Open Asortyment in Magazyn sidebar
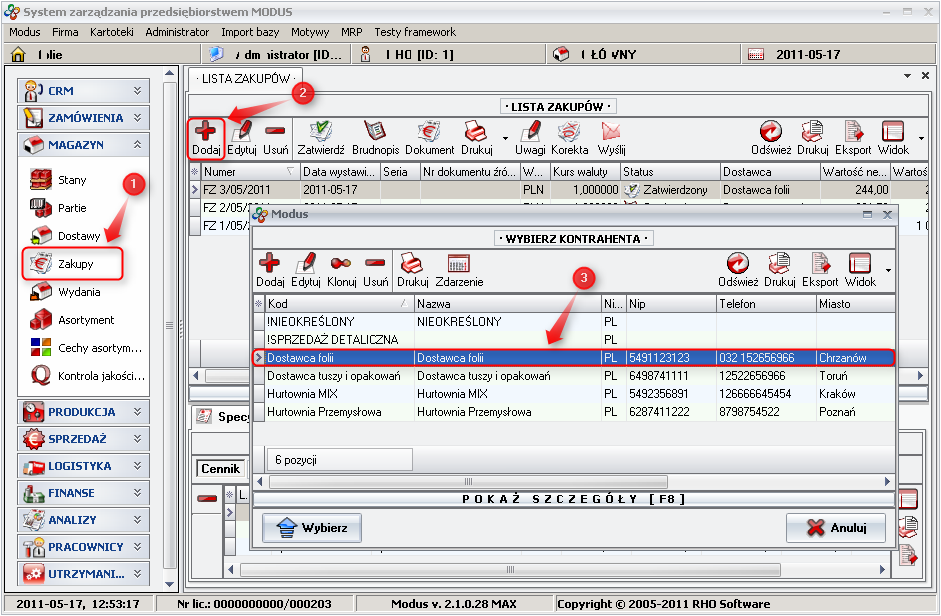This screenshot has height=616, width=941. pos(85,320)
